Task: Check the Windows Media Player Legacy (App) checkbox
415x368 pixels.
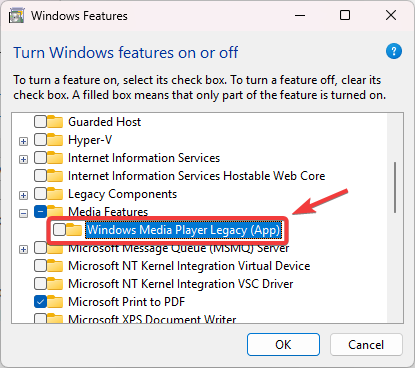Action: [x=59, y=230]
